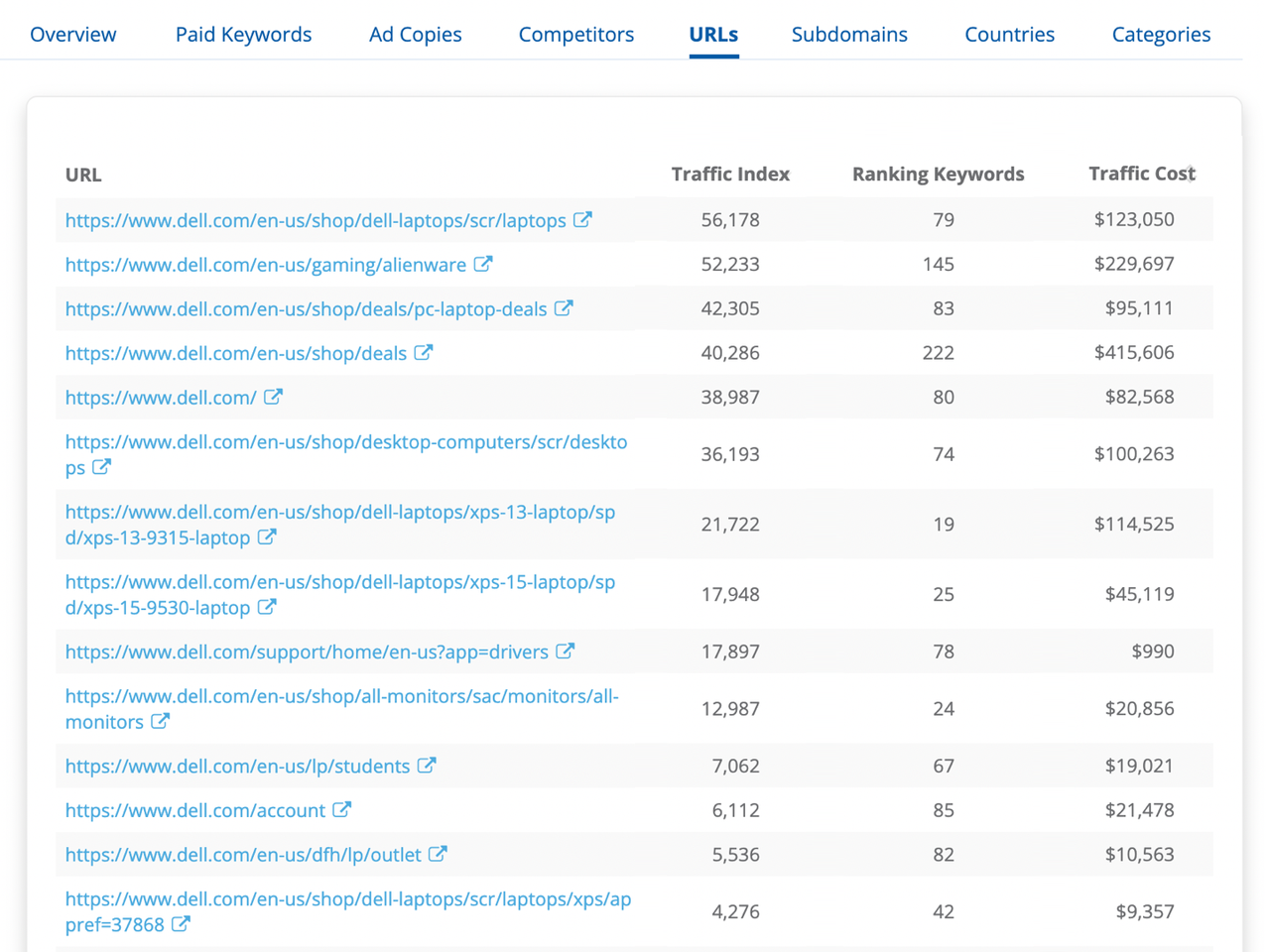This screenshot has width=1270, height=952.
Task: Select traffic cost value $95,111
Action: coord(1140,307)
